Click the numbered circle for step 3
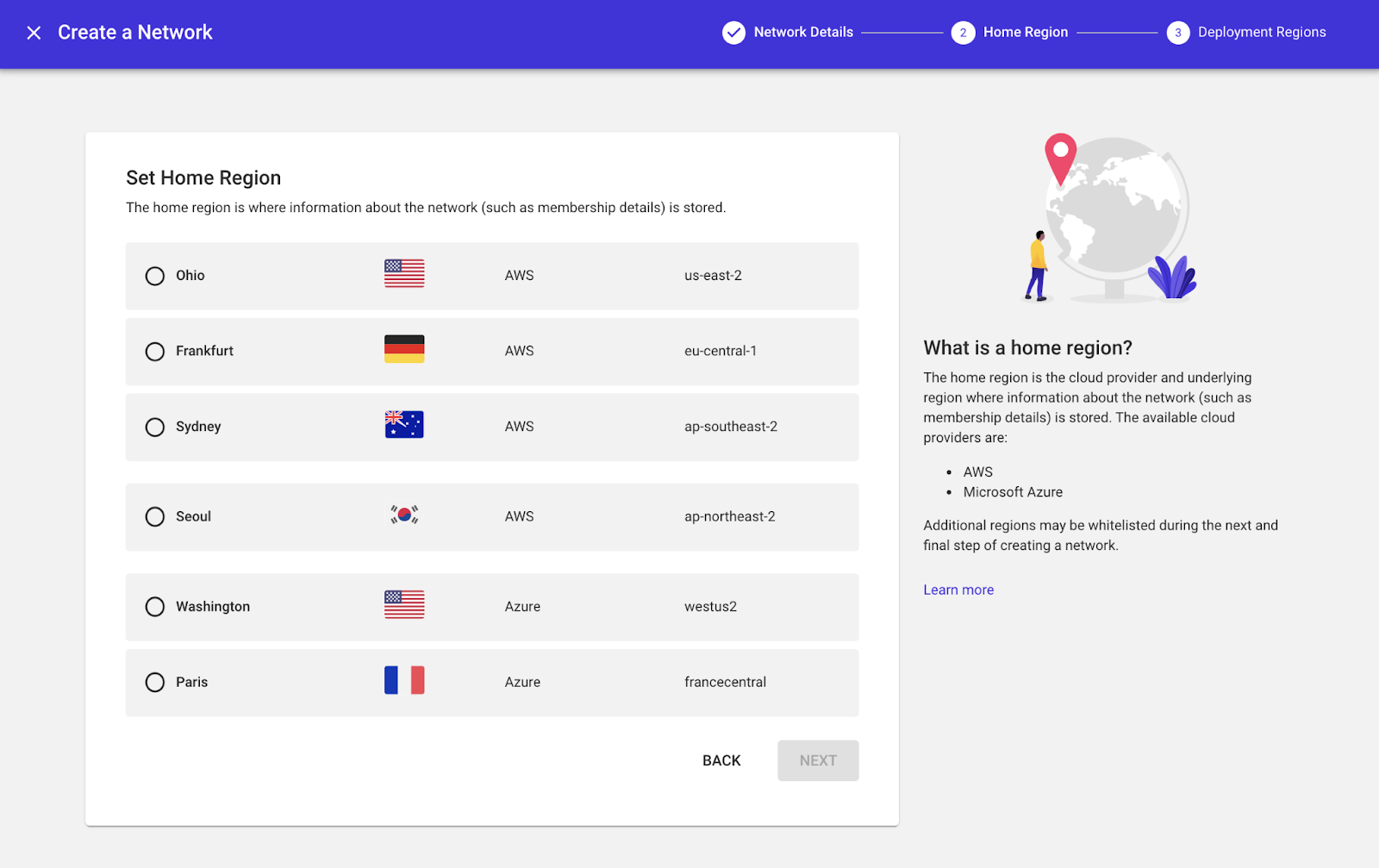1379x868 pixels. click(x=1177, y=33)
